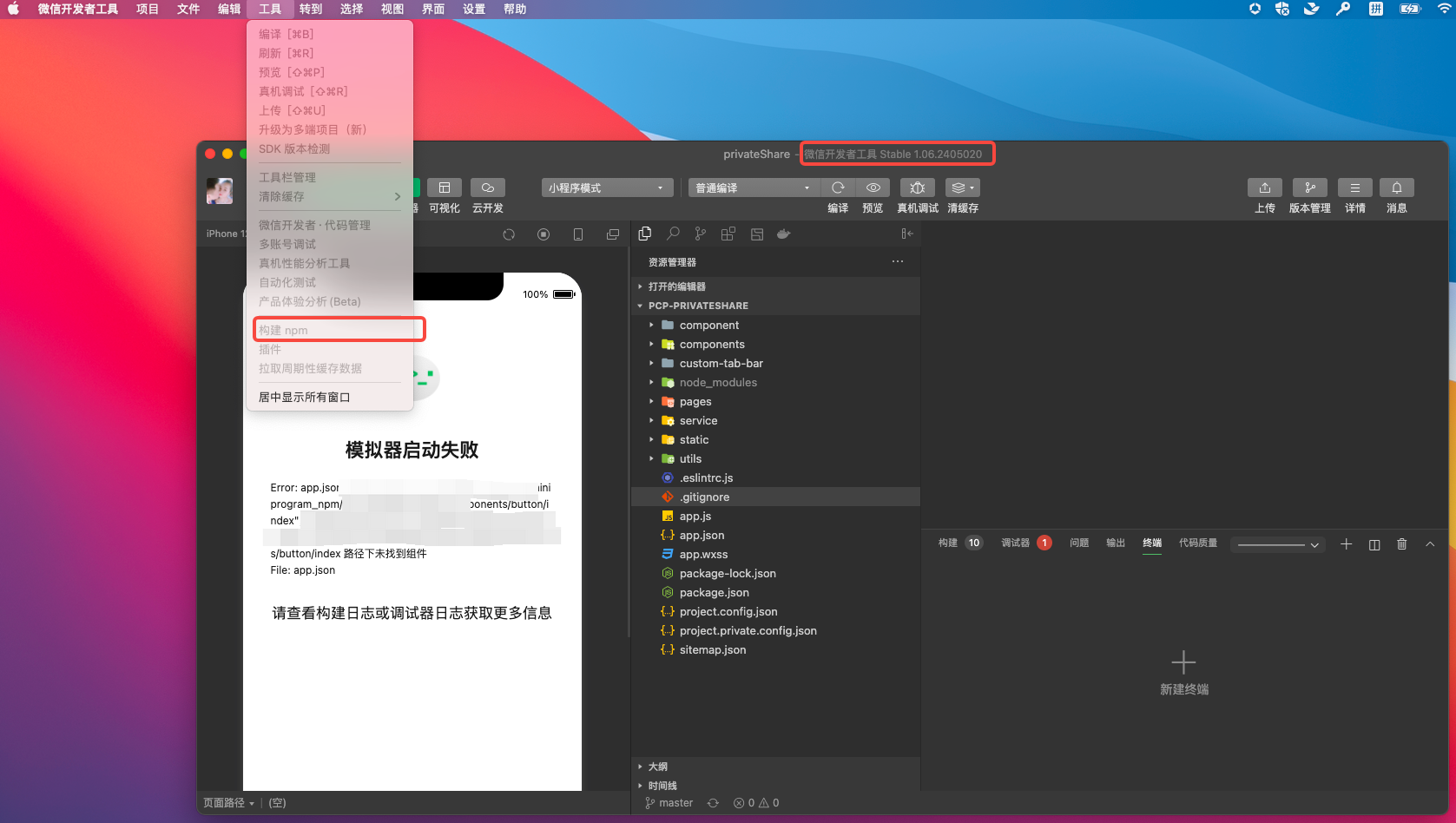Open 版本管理 version management

(1310, 188)
